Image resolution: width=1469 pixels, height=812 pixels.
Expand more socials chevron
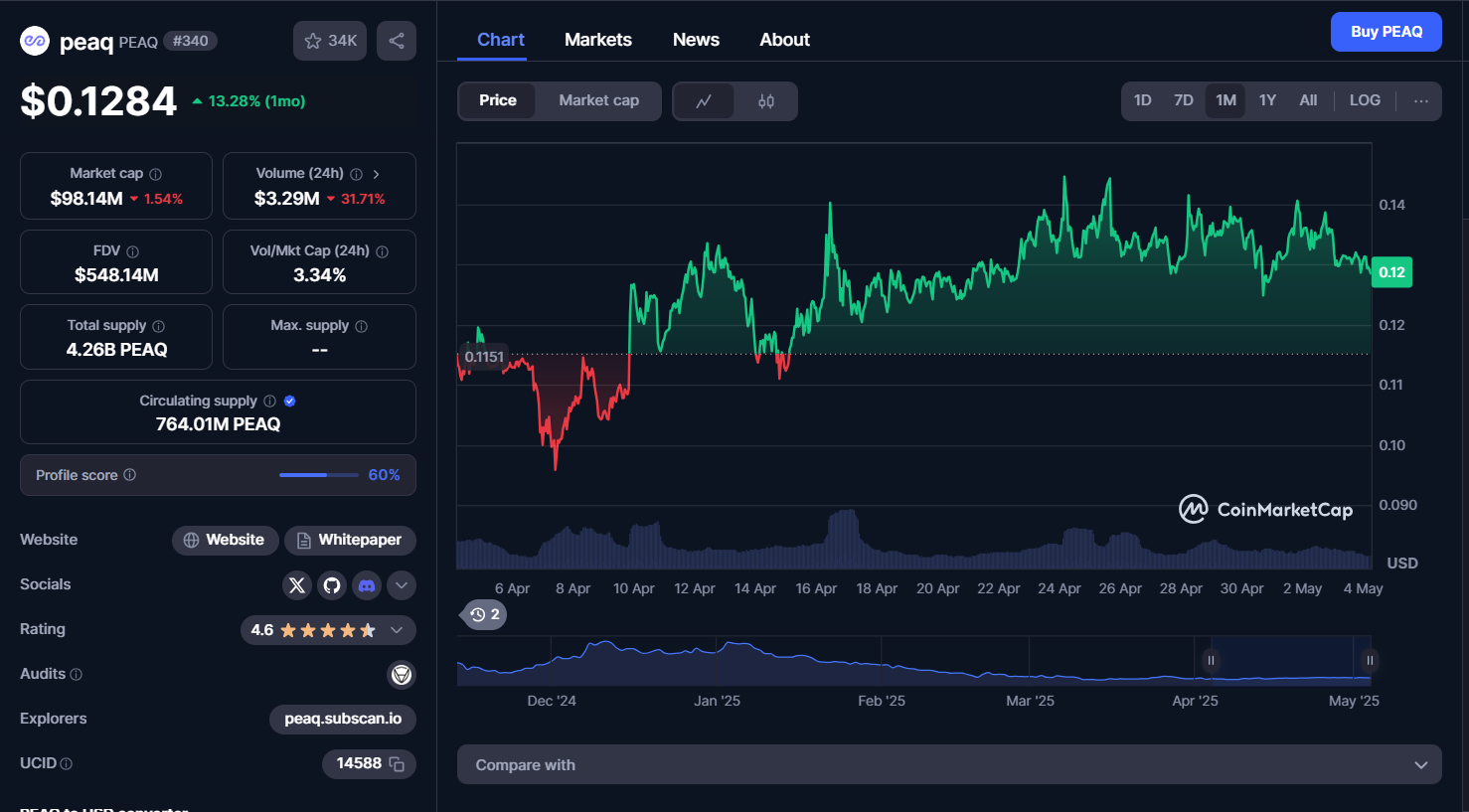tap(402, 585)
